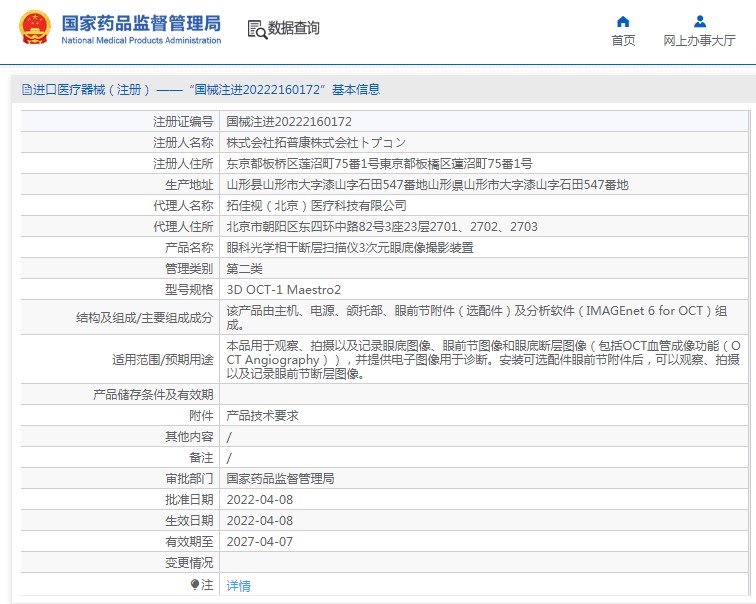Image resolution: width=756 pixels, height=604 pixels.
Task: Click the 3D OCT-1 Maestro2 model cell
Action: pos(284,290)
